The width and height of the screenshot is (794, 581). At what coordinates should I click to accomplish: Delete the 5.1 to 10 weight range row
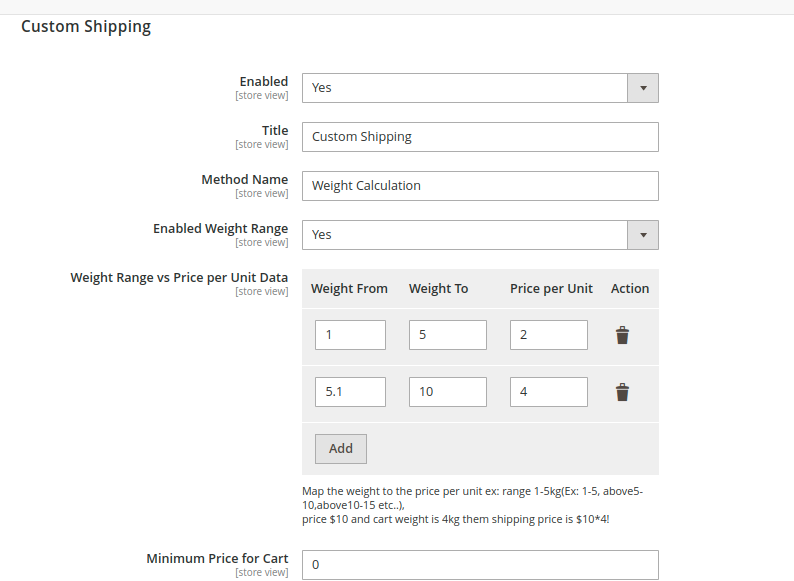[x=622, y=392]
